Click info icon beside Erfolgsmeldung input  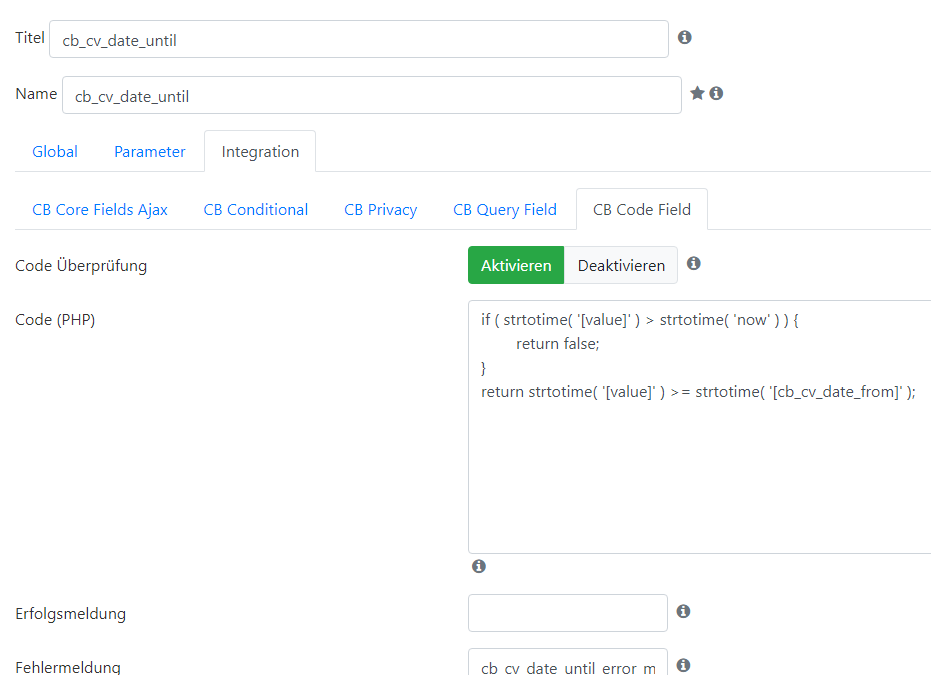(x=683, y=611)
